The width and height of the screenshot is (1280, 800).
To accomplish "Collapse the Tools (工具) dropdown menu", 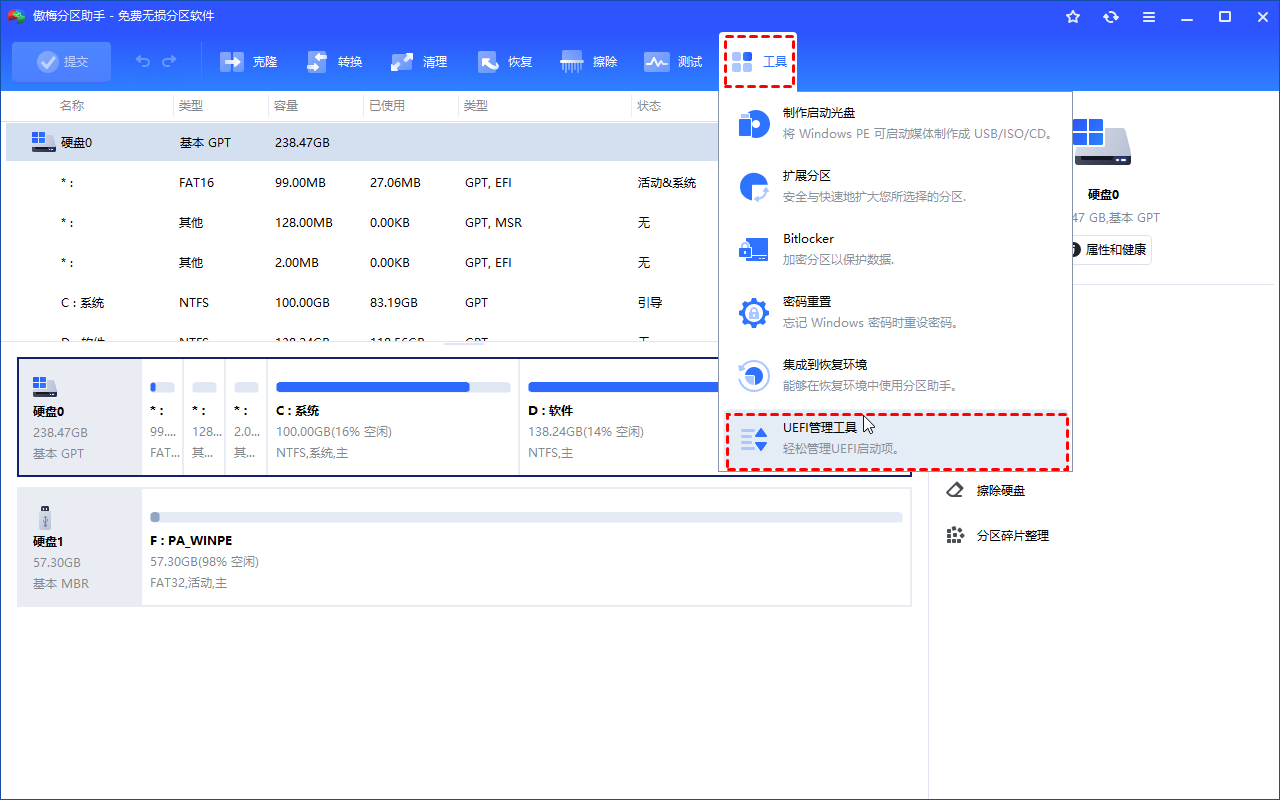I will coord(758,62).
